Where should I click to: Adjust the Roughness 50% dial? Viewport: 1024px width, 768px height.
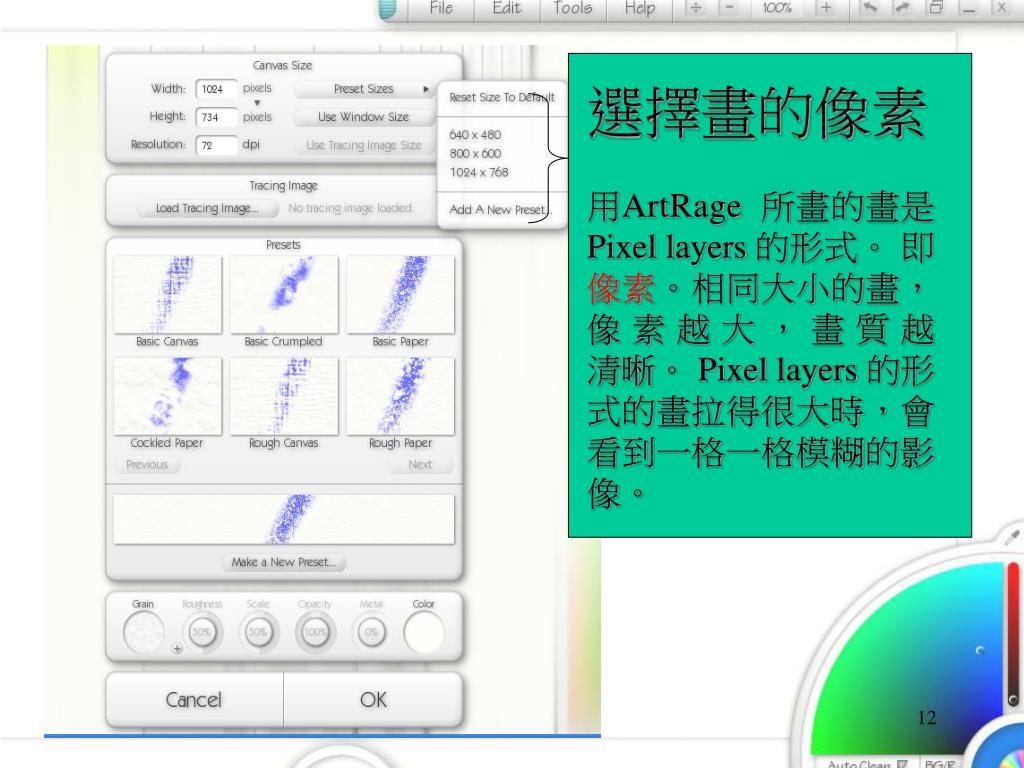coord(202,632)
